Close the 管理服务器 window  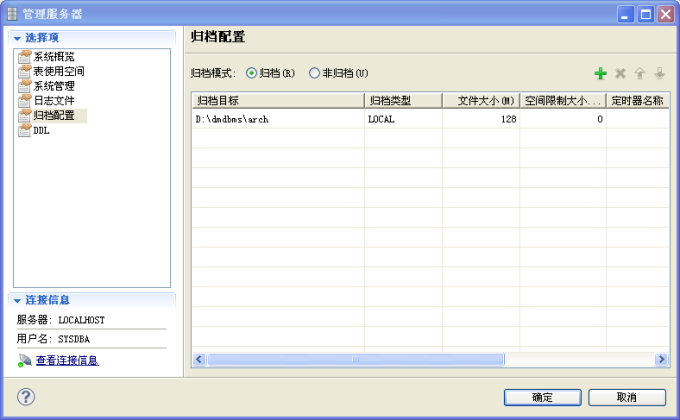click(x=665, y=14)
